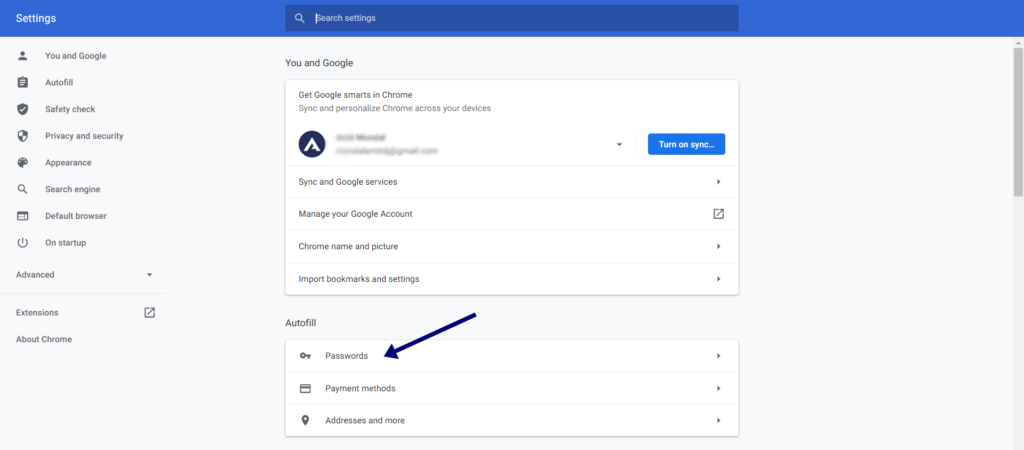Click the Get Google smarts in Chrome text
Image resolution: width=1024 pixels, height=450 pixels.
[355, 95]
